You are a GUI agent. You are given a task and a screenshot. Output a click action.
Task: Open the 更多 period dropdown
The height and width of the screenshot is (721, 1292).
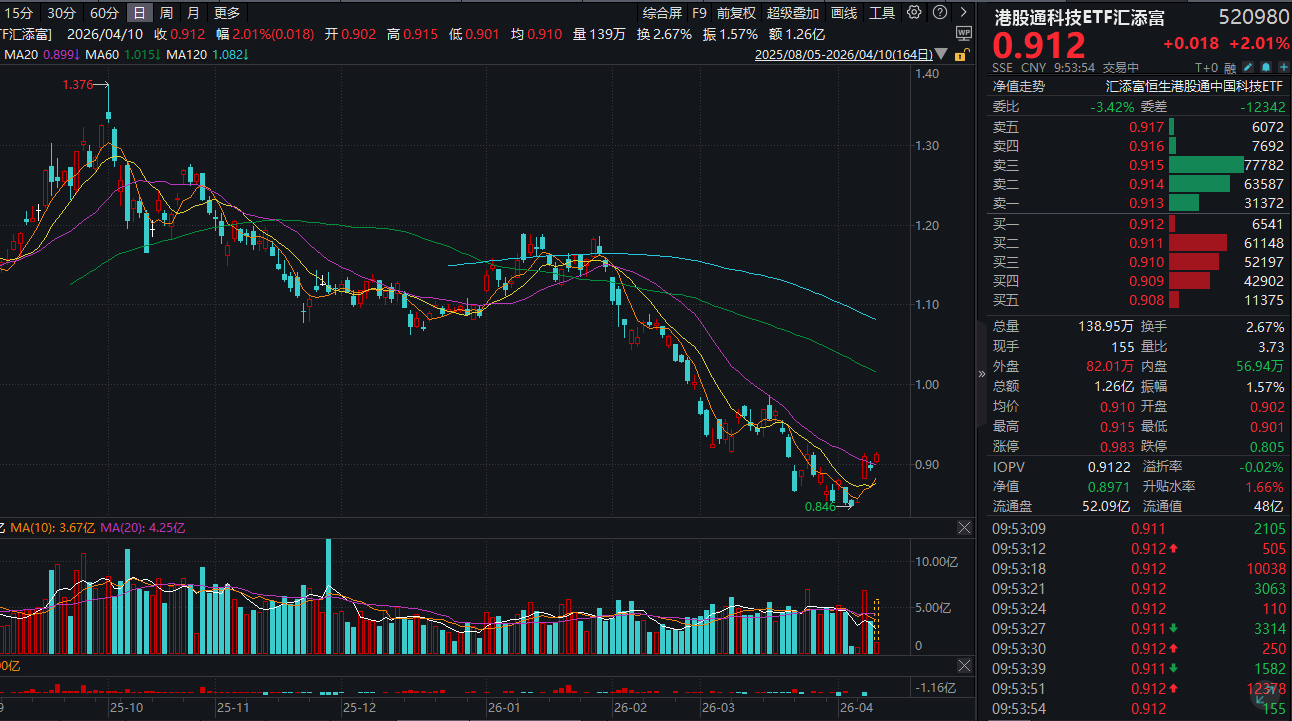tap(227, 13)
